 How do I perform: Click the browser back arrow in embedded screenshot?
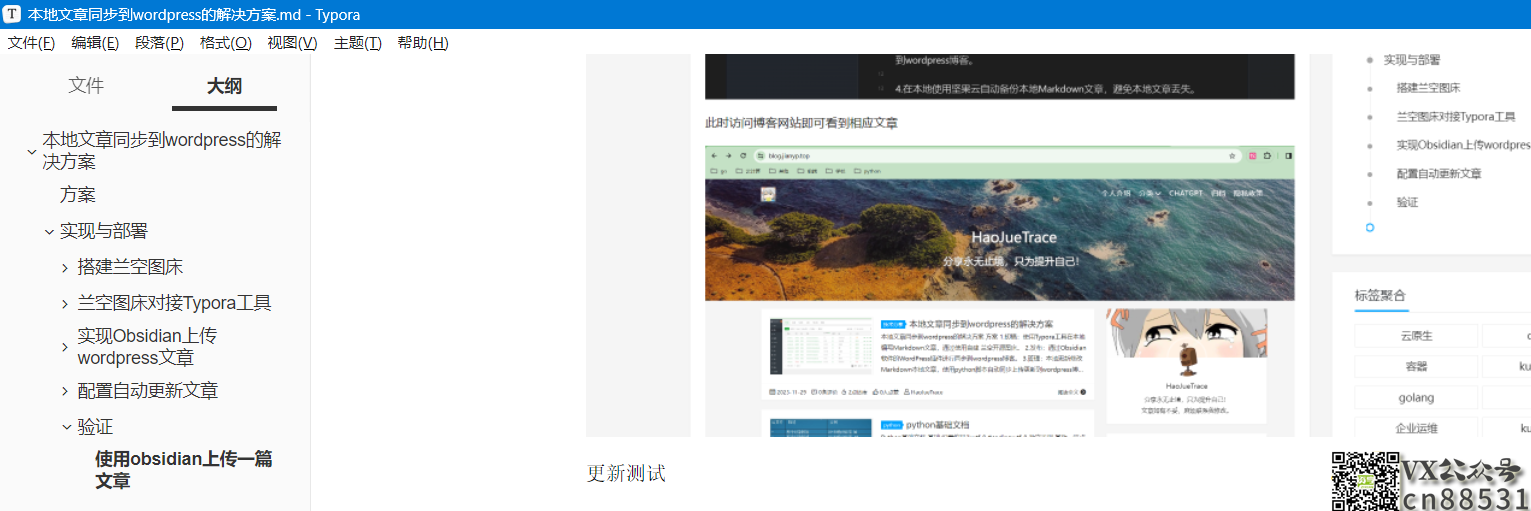pos(712,156)
